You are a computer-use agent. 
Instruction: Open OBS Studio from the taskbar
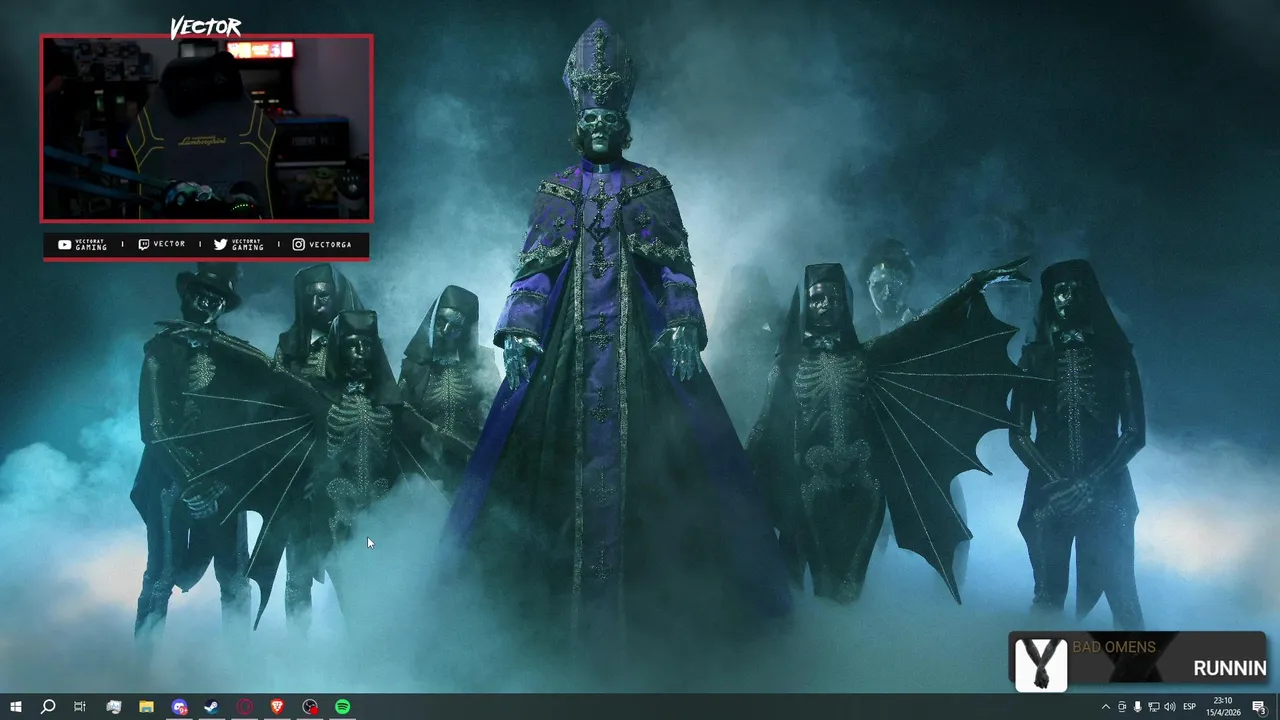click(x=310, y=707)
